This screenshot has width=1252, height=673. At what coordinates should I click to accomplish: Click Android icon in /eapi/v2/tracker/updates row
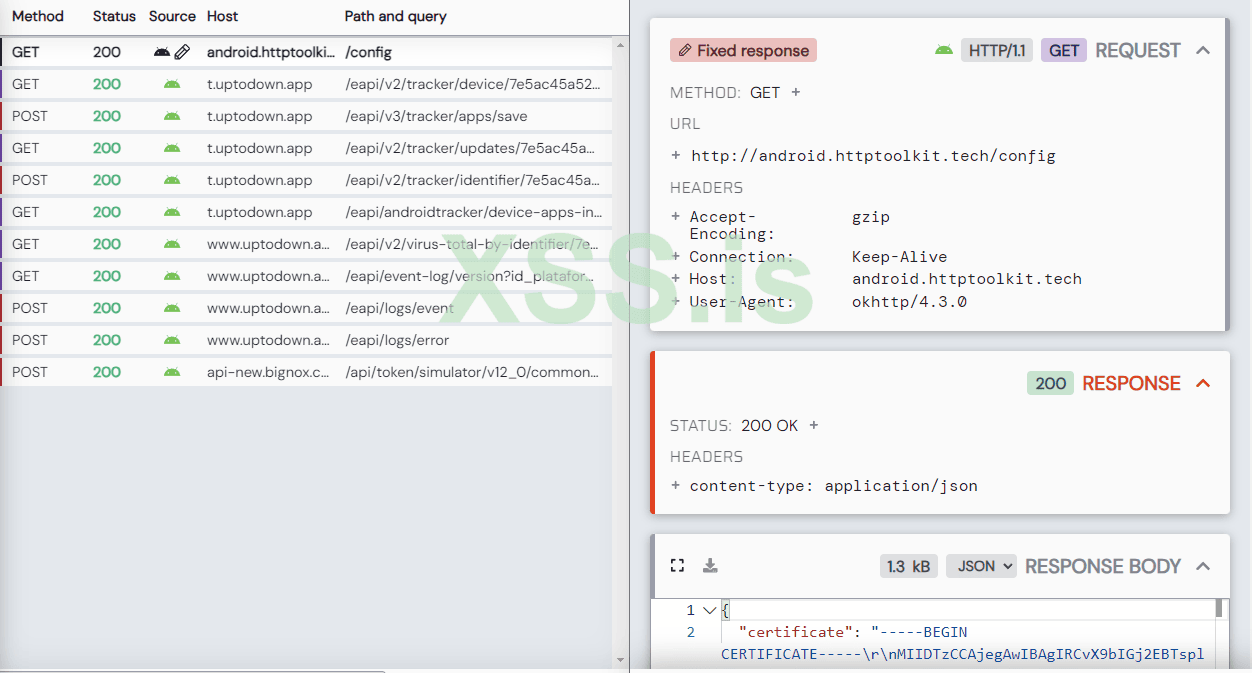[x=172, y=148]
